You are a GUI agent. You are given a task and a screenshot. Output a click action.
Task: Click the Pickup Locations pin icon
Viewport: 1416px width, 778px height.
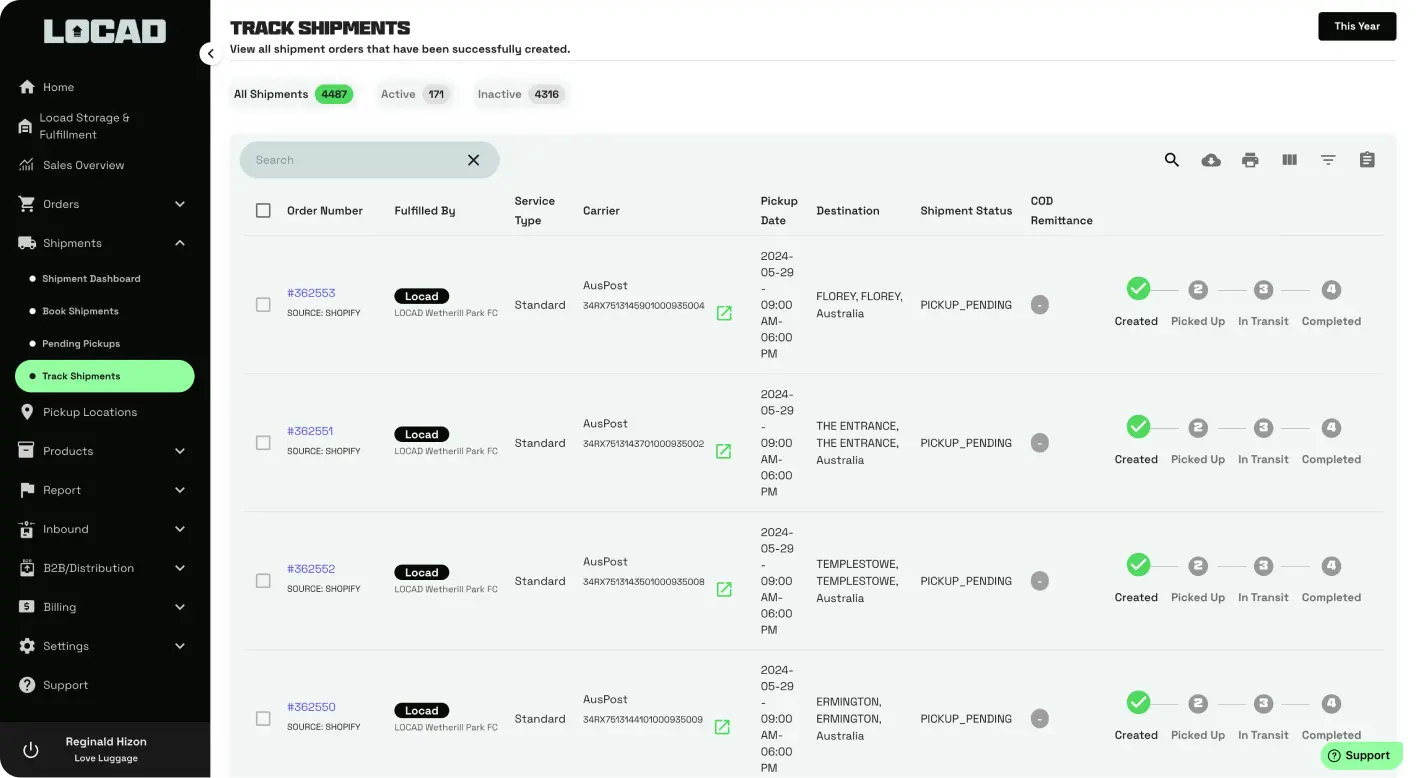[27, 412]
